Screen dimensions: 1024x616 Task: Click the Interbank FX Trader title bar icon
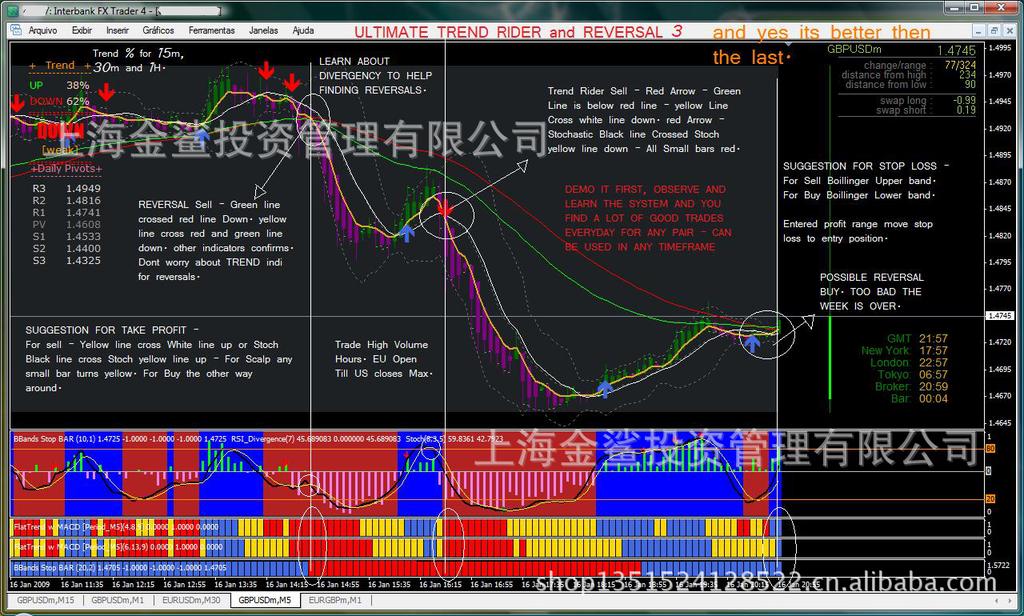[x=13, y=10]
